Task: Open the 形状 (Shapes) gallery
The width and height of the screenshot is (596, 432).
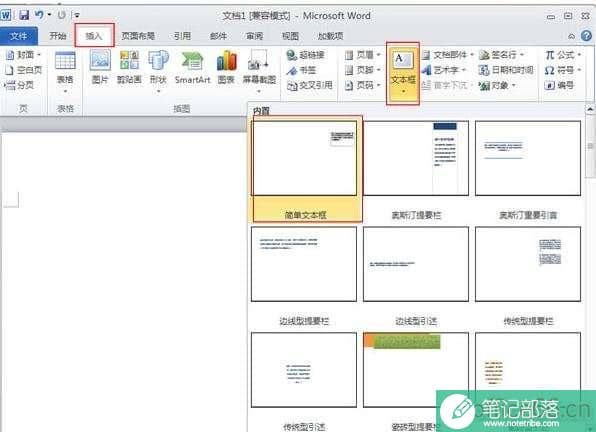Action: click(158, 71)
